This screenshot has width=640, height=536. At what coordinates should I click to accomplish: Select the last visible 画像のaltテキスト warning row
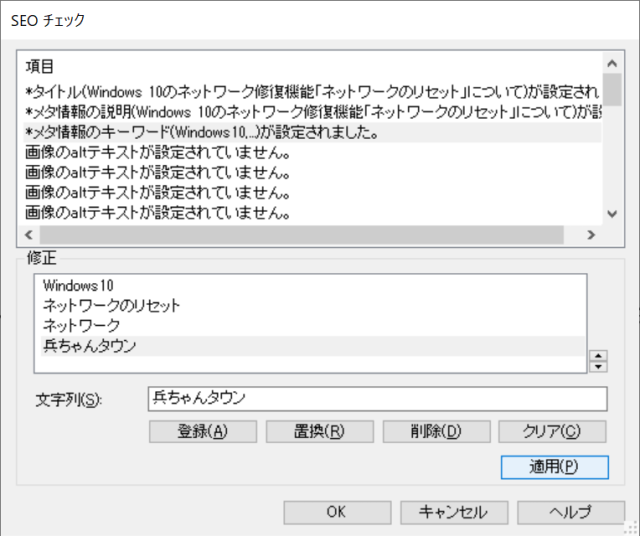click(312, 213)
